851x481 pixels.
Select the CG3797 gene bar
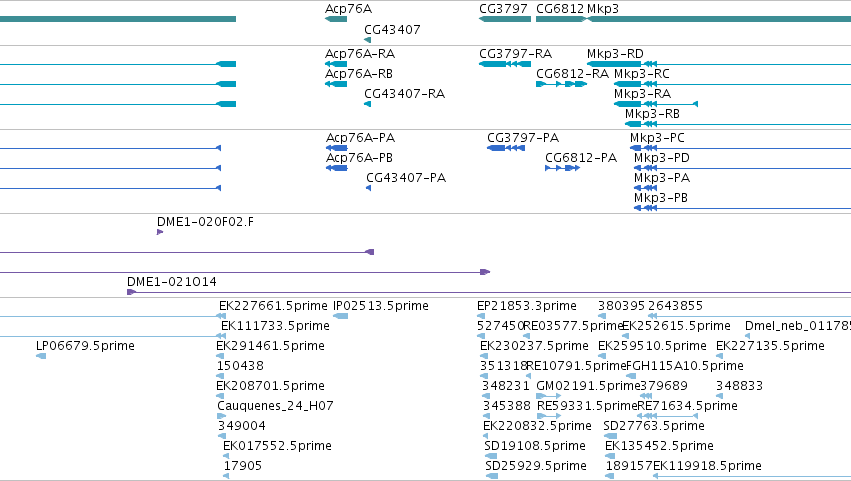[505, 19]
